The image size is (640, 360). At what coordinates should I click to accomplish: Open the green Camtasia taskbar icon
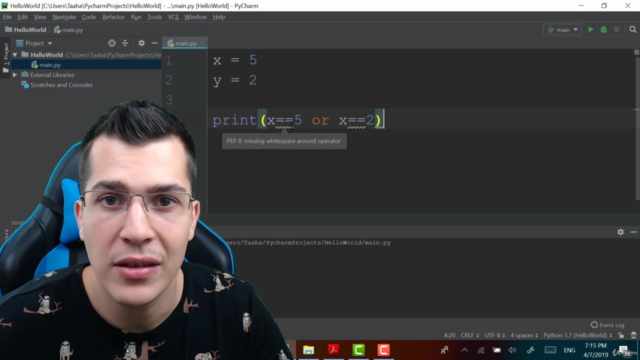tap(358, 350)
